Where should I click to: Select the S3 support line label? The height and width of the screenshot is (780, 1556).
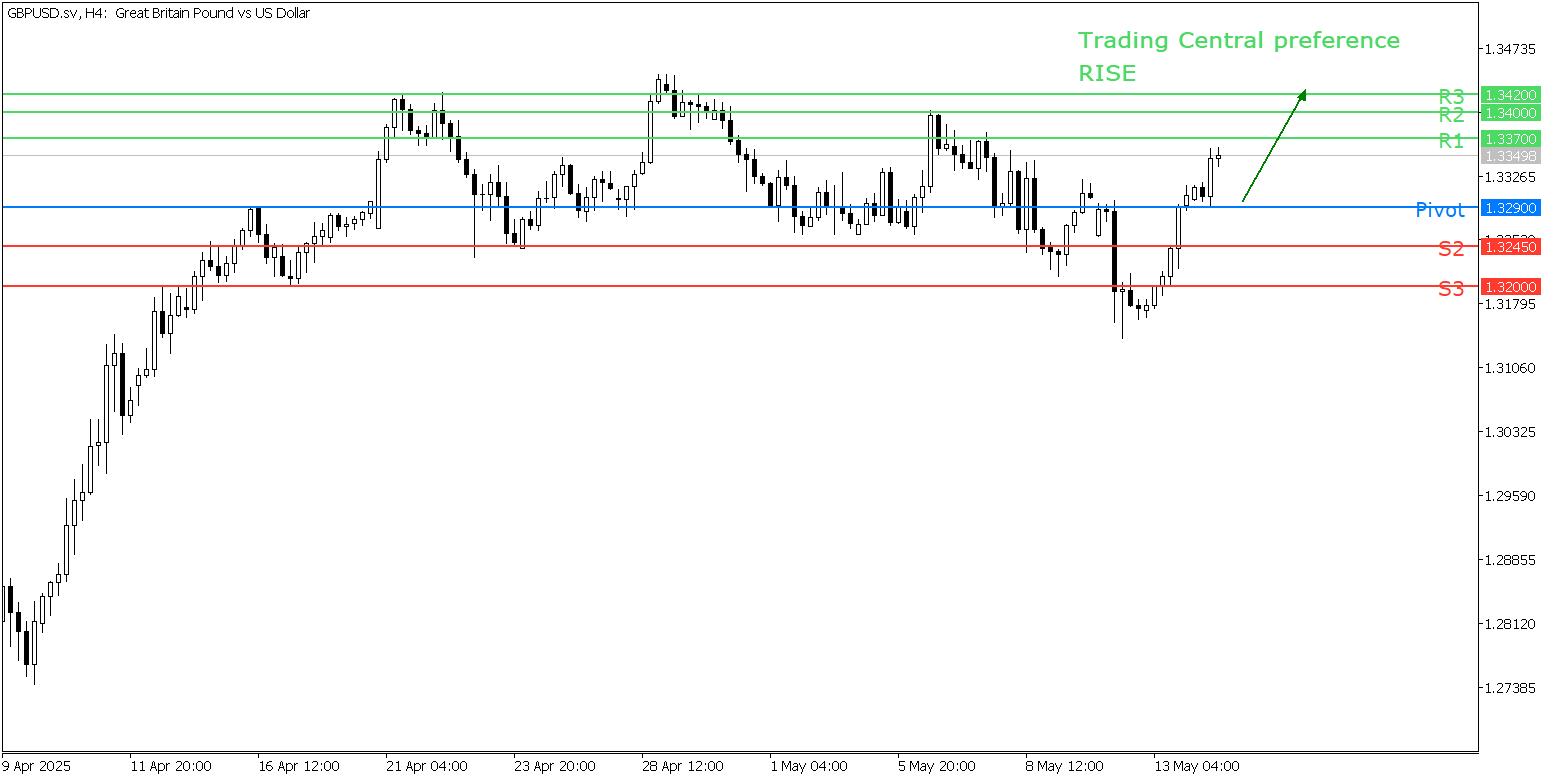click(1451, 288)
